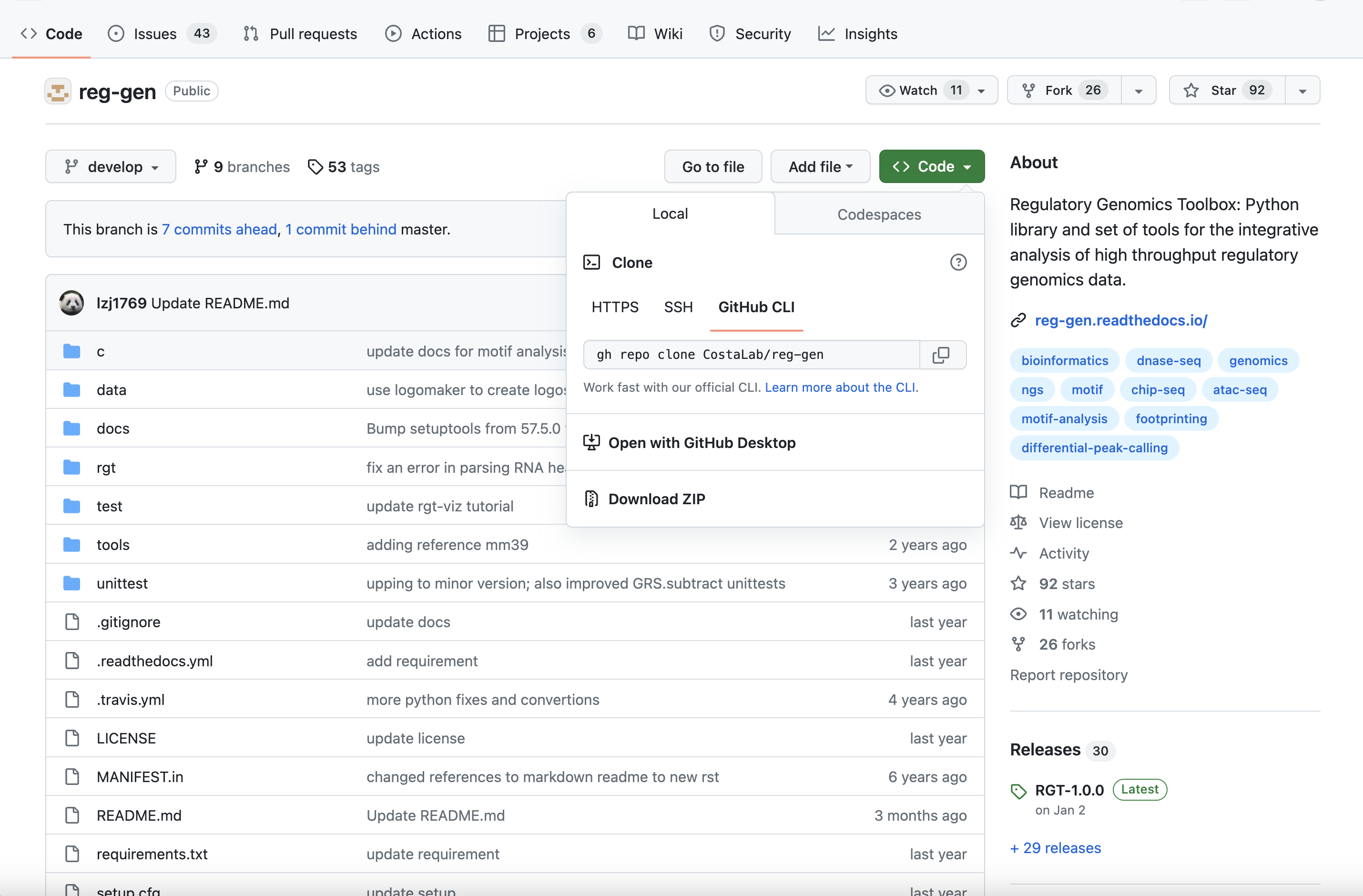
Task: Expand the Fork options caret
Action: click(1138, 90)
